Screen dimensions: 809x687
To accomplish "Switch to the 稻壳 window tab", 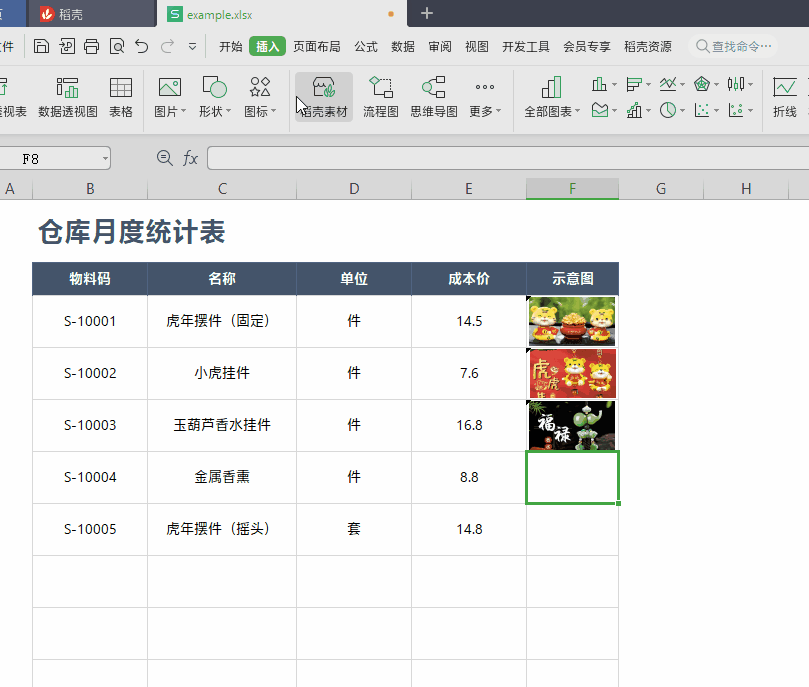I will click(91, 14).
